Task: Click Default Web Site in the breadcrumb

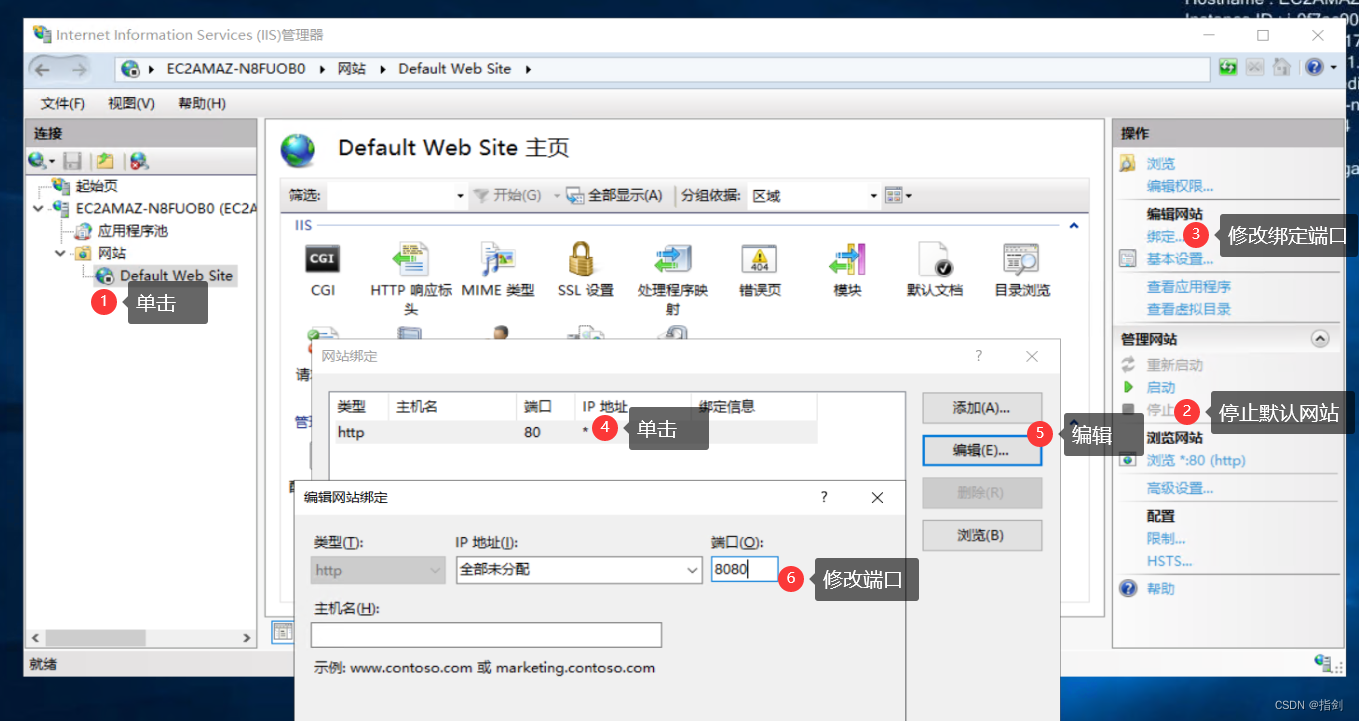Action: tap(455, 69)
